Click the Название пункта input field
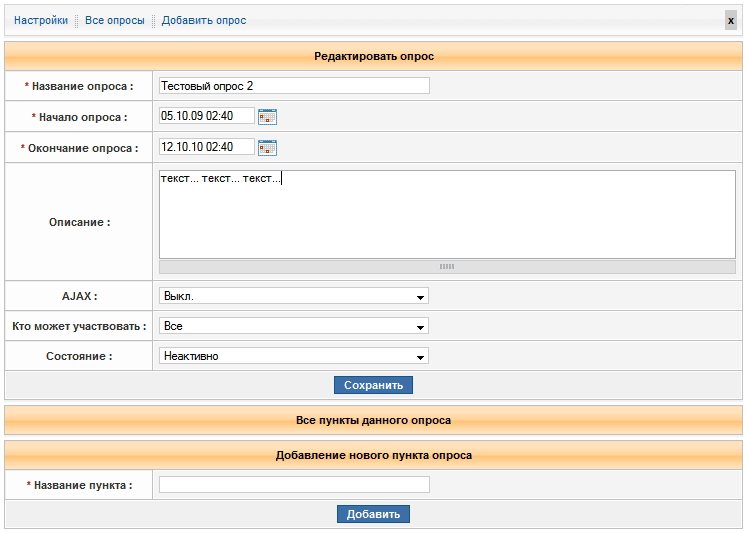 click(x=294, y=485)
